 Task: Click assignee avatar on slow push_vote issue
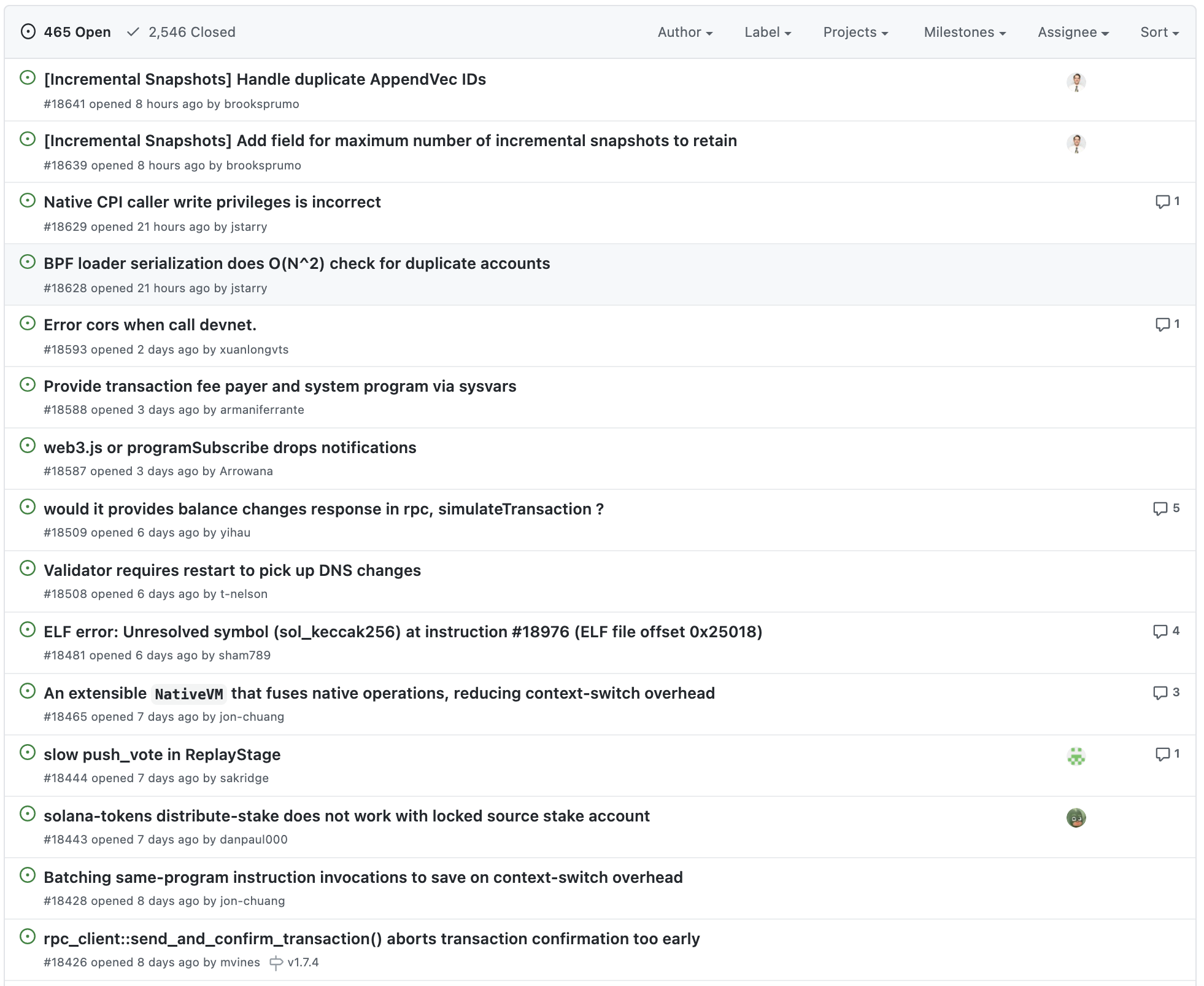pos(1076,756)
